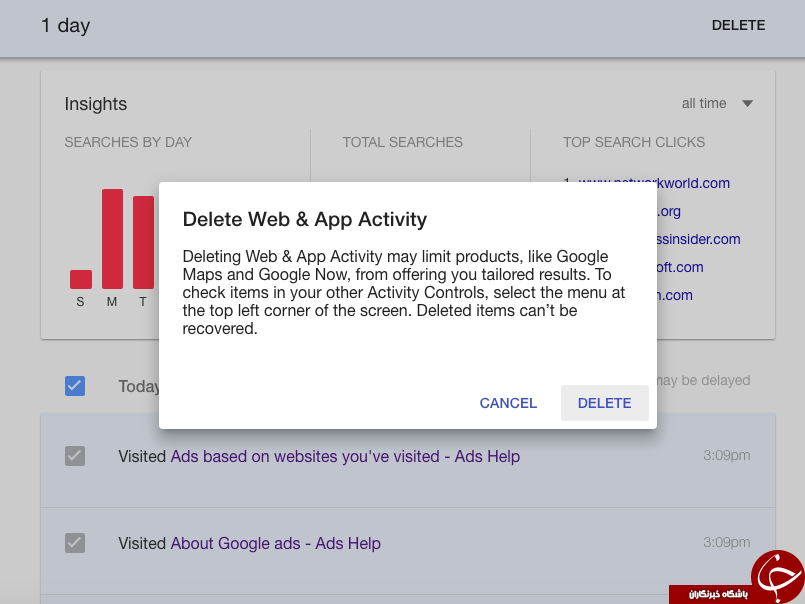Click DELETE in the top header bar
This screenshot has width=805, height=604.
click(738, 26)
